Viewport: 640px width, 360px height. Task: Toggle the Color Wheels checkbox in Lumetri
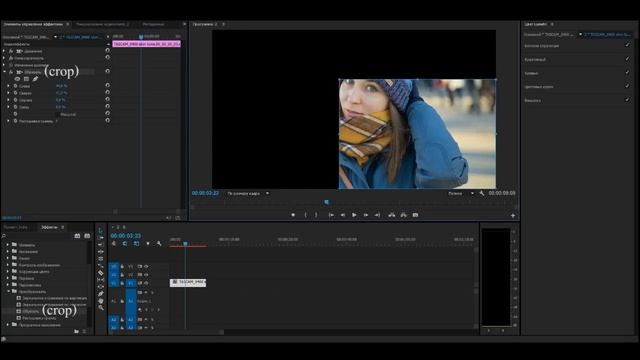coord(627,86)
